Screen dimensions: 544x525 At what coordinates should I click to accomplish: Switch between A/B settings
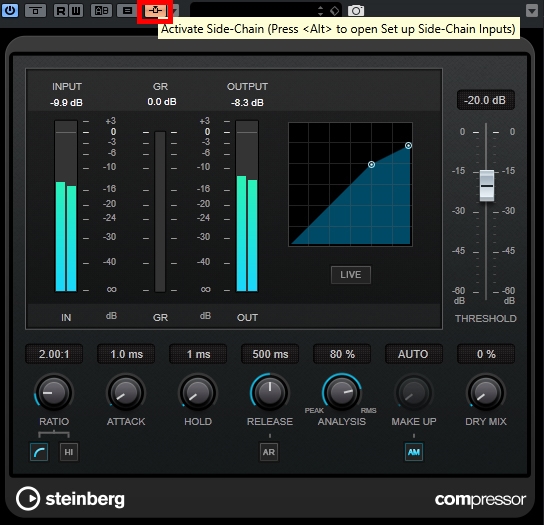(101, 11)
